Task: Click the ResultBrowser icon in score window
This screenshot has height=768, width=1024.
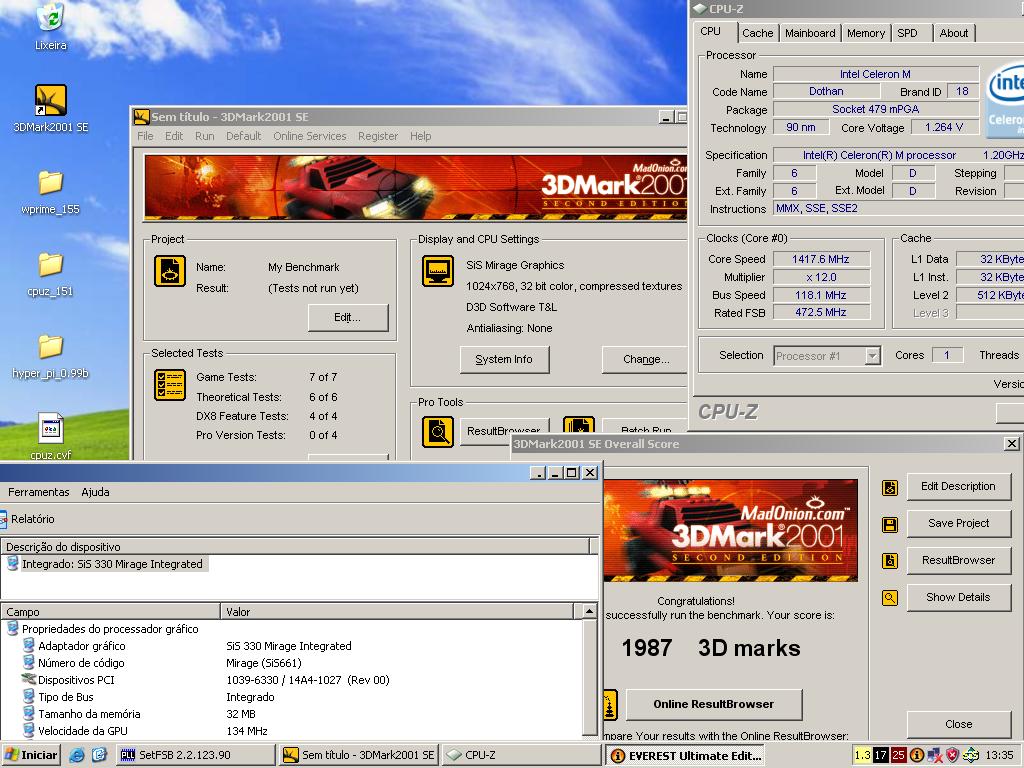Action: coord(890,561)
